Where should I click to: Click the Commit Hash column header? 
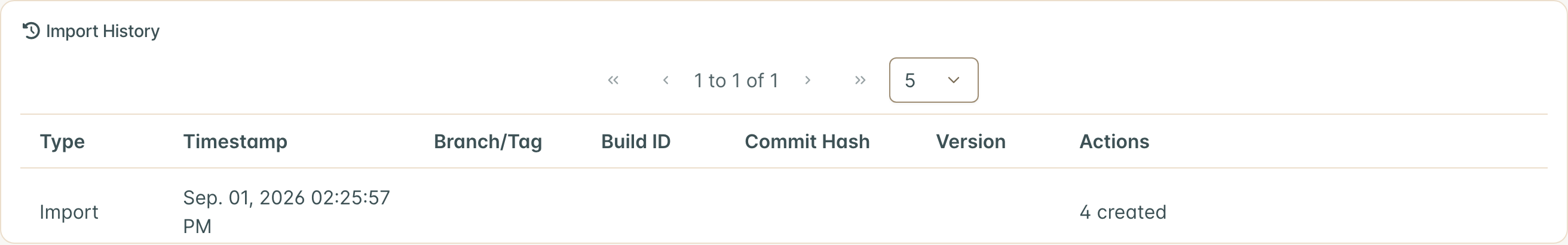pos(807,142)
